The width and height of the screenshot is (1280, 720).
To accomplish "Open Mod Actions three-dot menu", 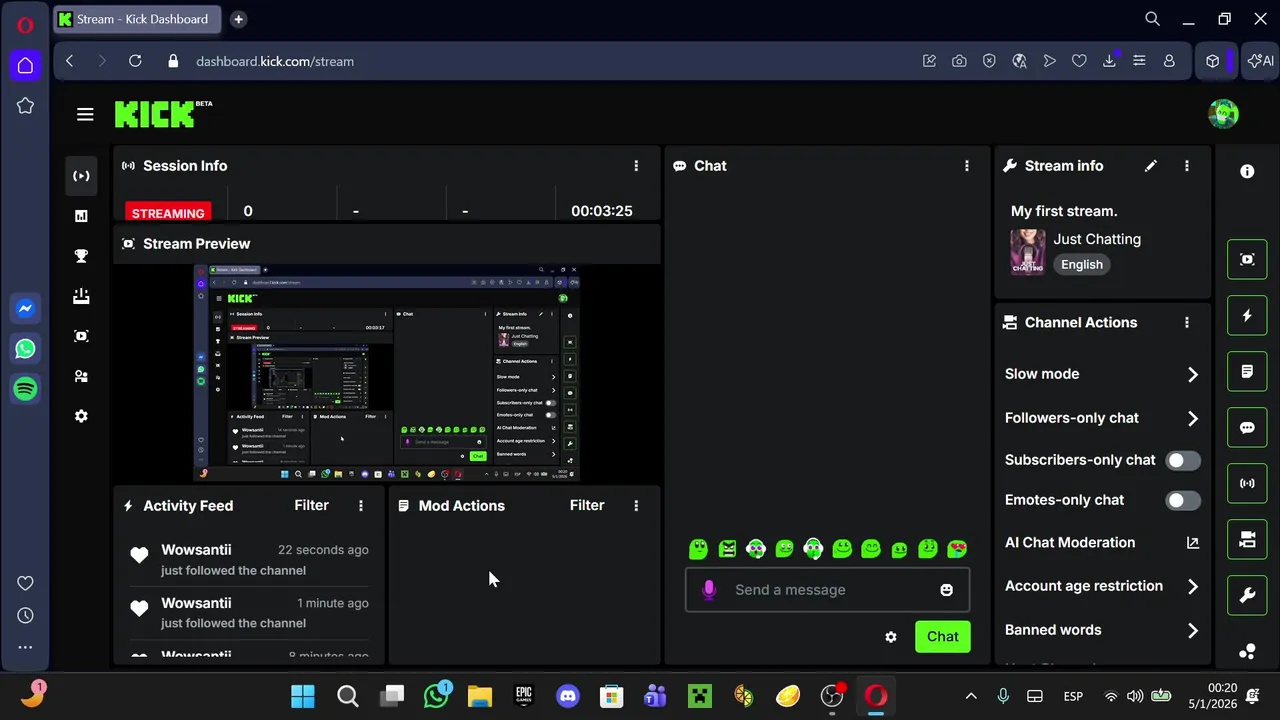I will [636, 506].
